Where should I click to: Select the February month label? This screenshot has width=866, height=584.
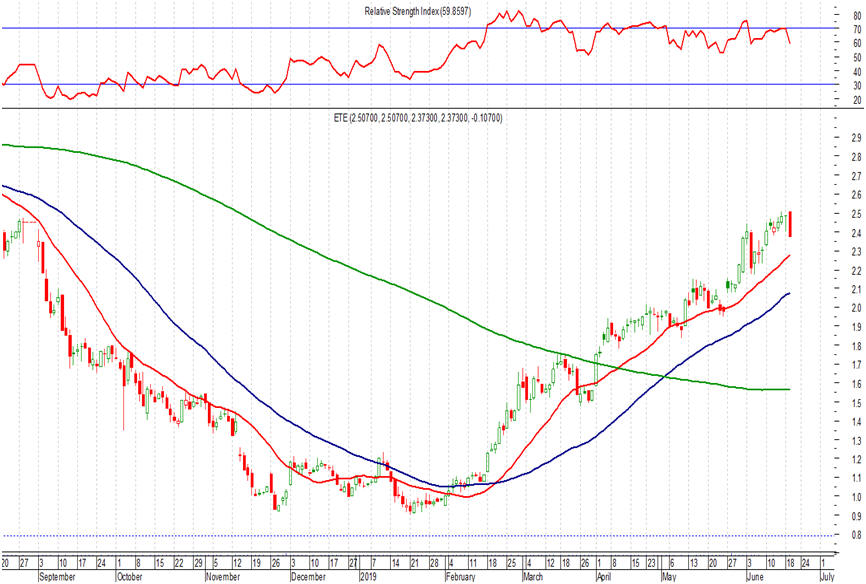pyautogui.click(x=461, y=577)
